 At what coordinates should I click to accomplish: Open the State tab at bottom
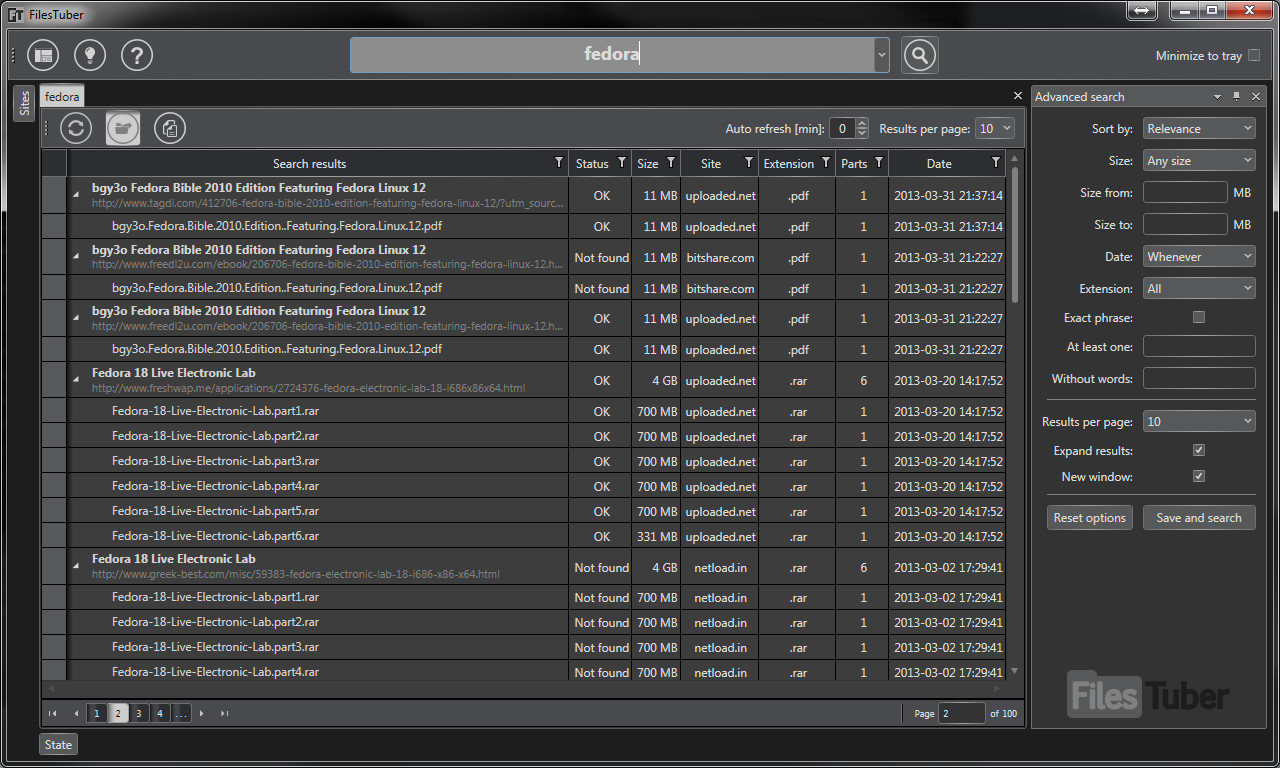[58, 744]
